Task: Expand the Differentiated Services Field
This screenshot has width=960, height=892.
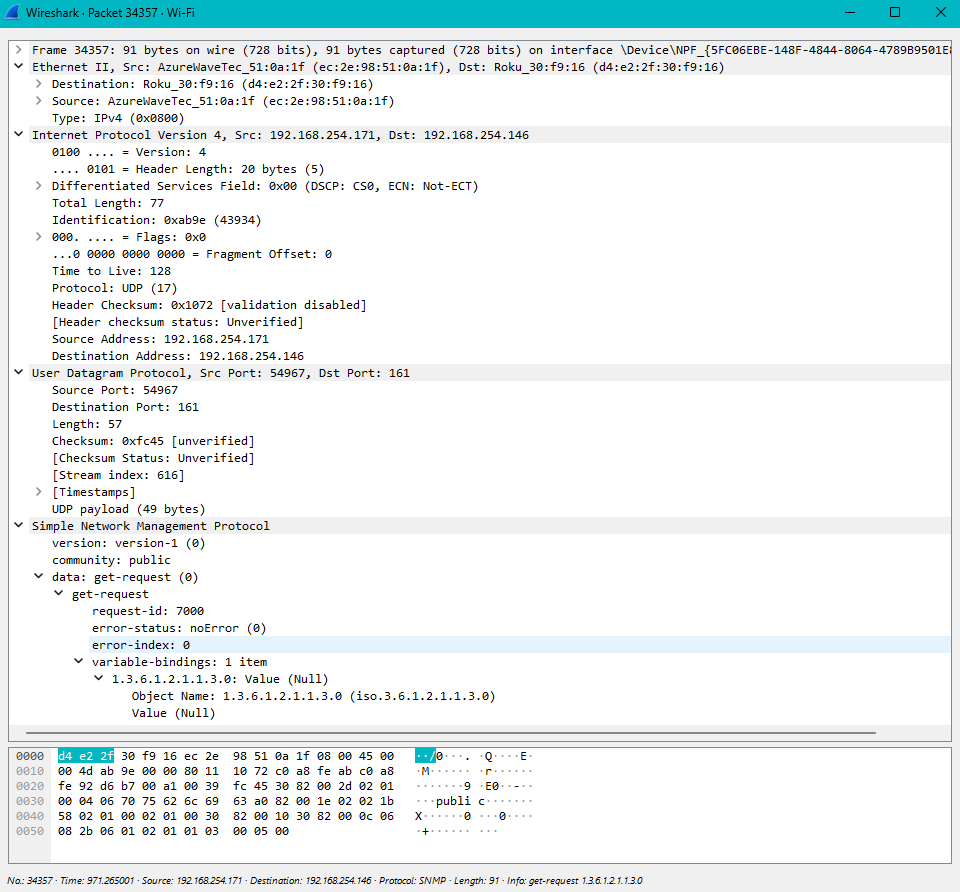Action: pos(38,185)
